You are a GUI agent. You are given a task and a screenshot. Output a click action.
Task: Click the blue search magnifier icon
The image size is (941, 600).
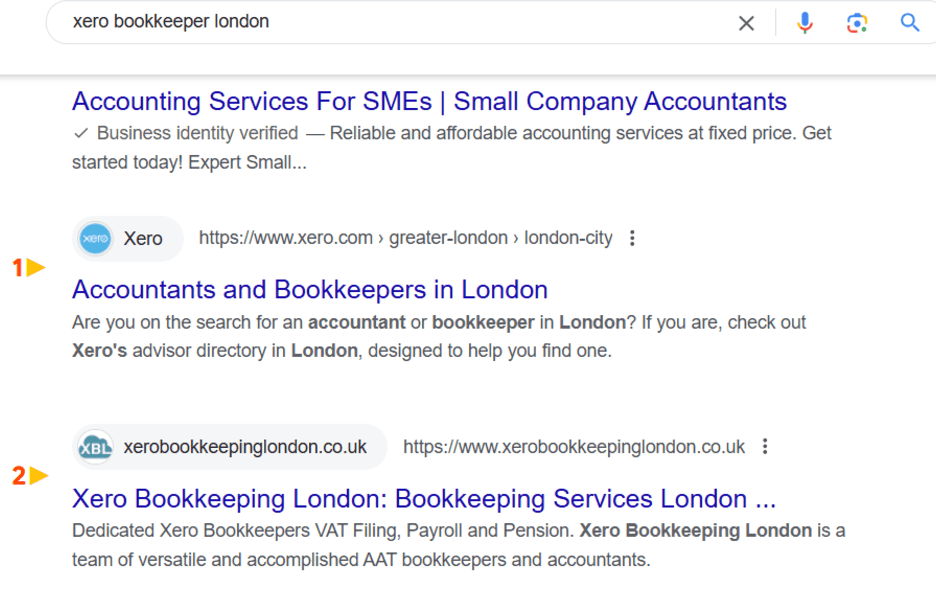(x=909, y=22)
